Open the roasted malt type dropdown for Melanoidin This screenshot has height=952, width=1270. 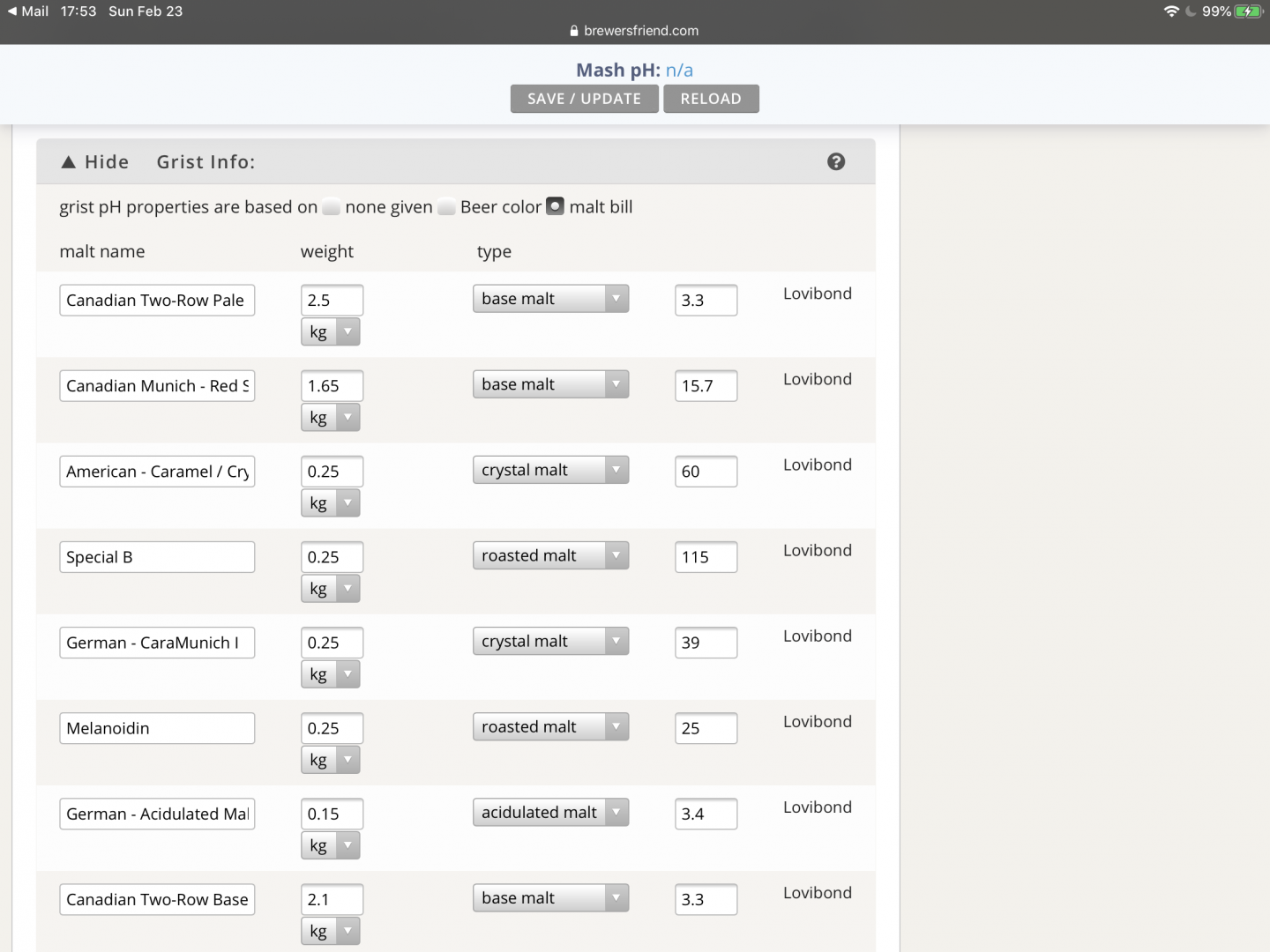coord(550,726)
